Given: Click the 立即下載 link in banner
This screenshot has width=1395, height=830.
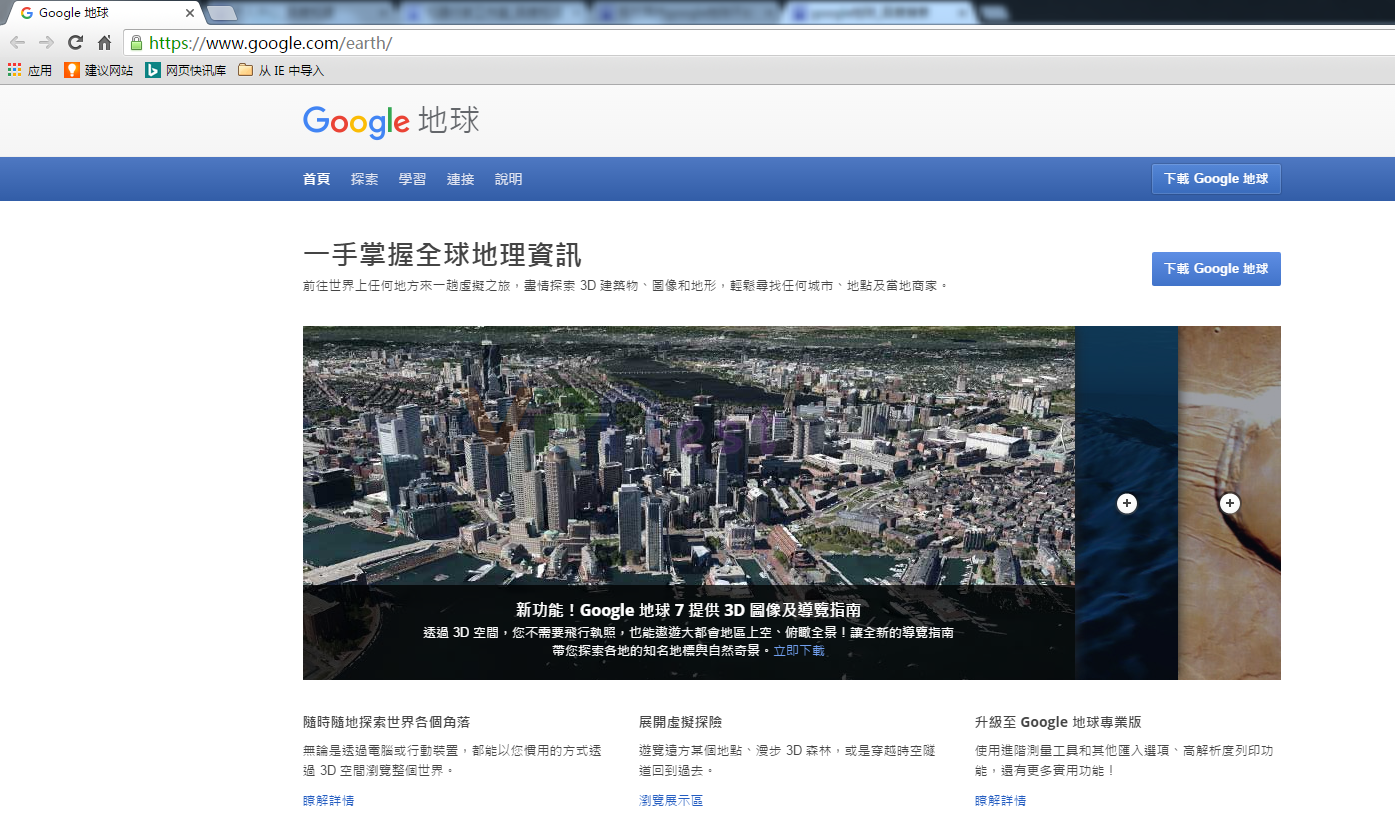Looking at the screenshot, I should (x=799, y=651).
